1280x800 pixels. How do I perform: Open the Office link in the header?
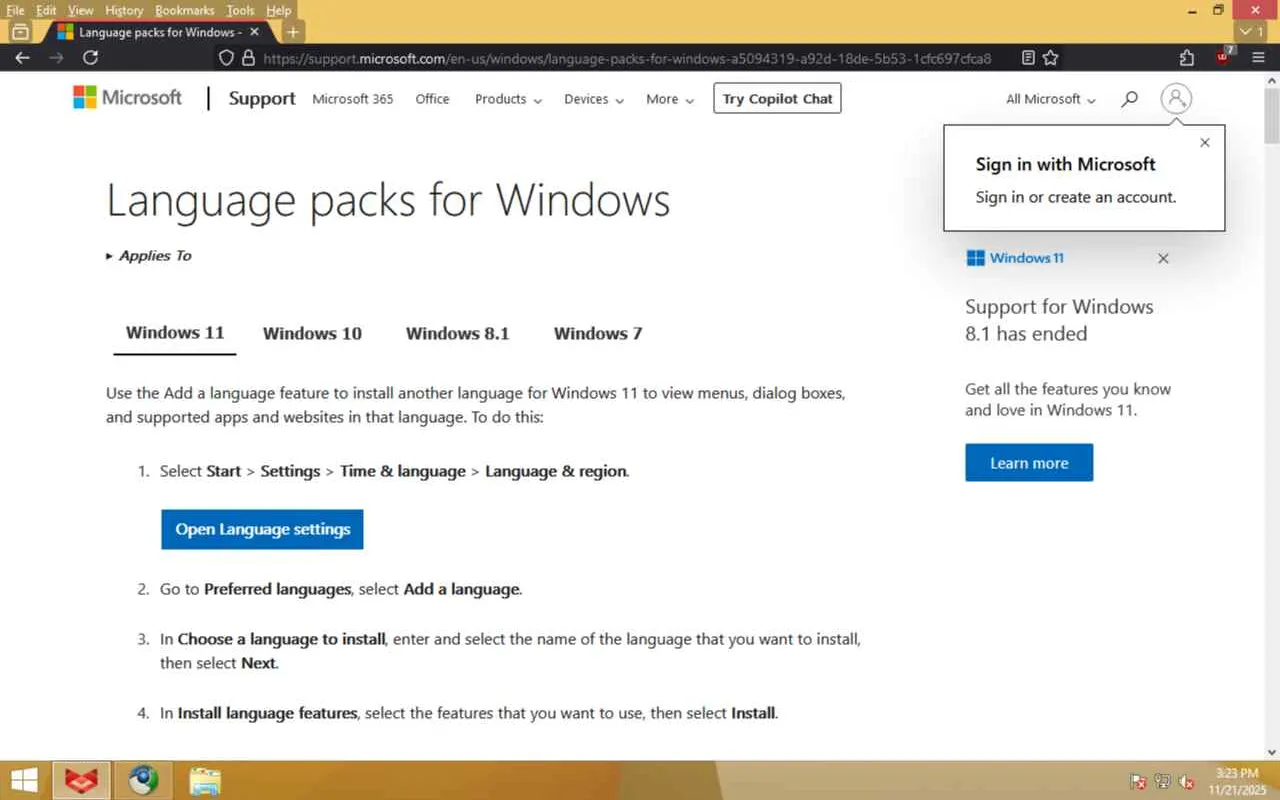pos(432,99)
